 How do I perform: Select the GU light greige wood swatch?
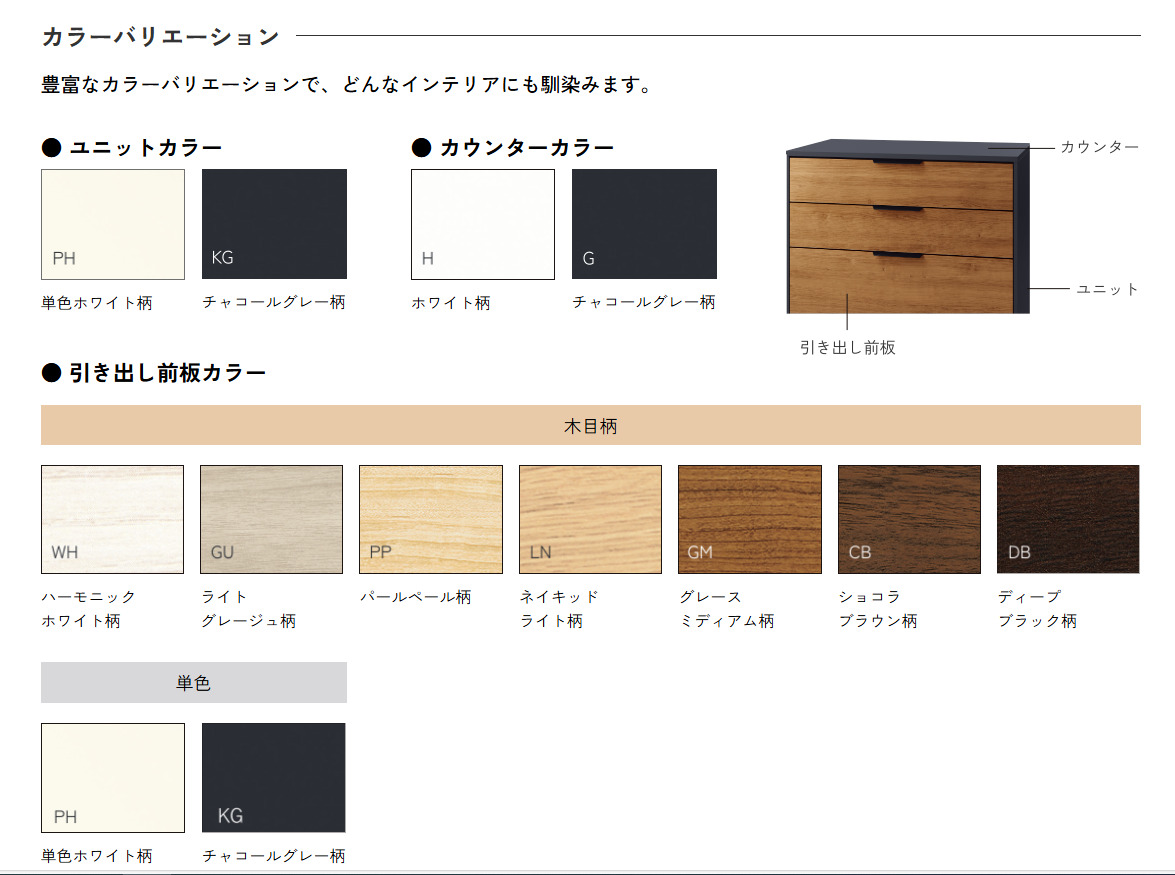tap(271, 519)
